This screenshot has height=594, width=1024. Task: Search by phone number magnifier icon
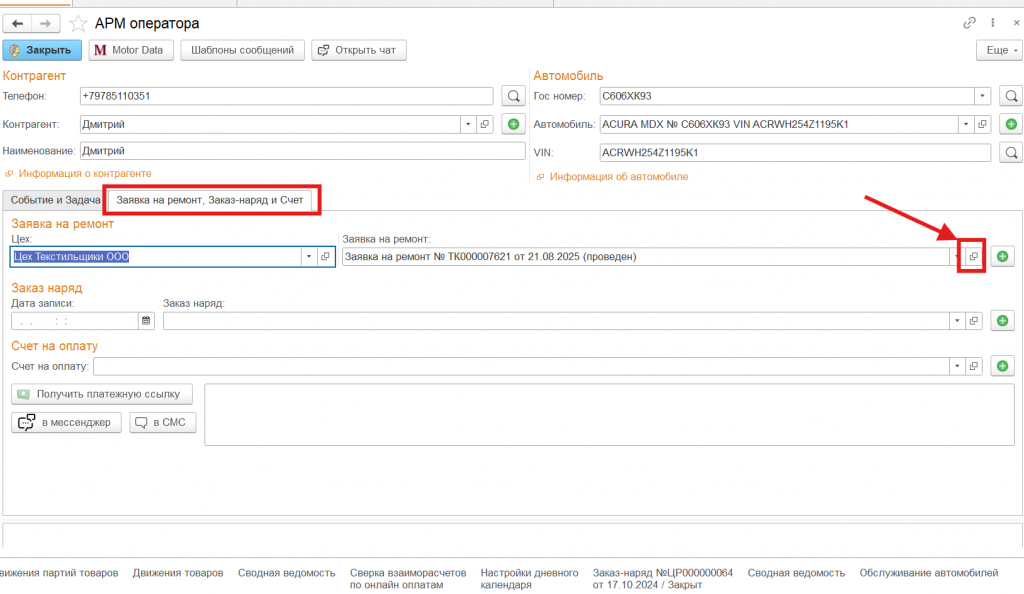pos(511,96)
